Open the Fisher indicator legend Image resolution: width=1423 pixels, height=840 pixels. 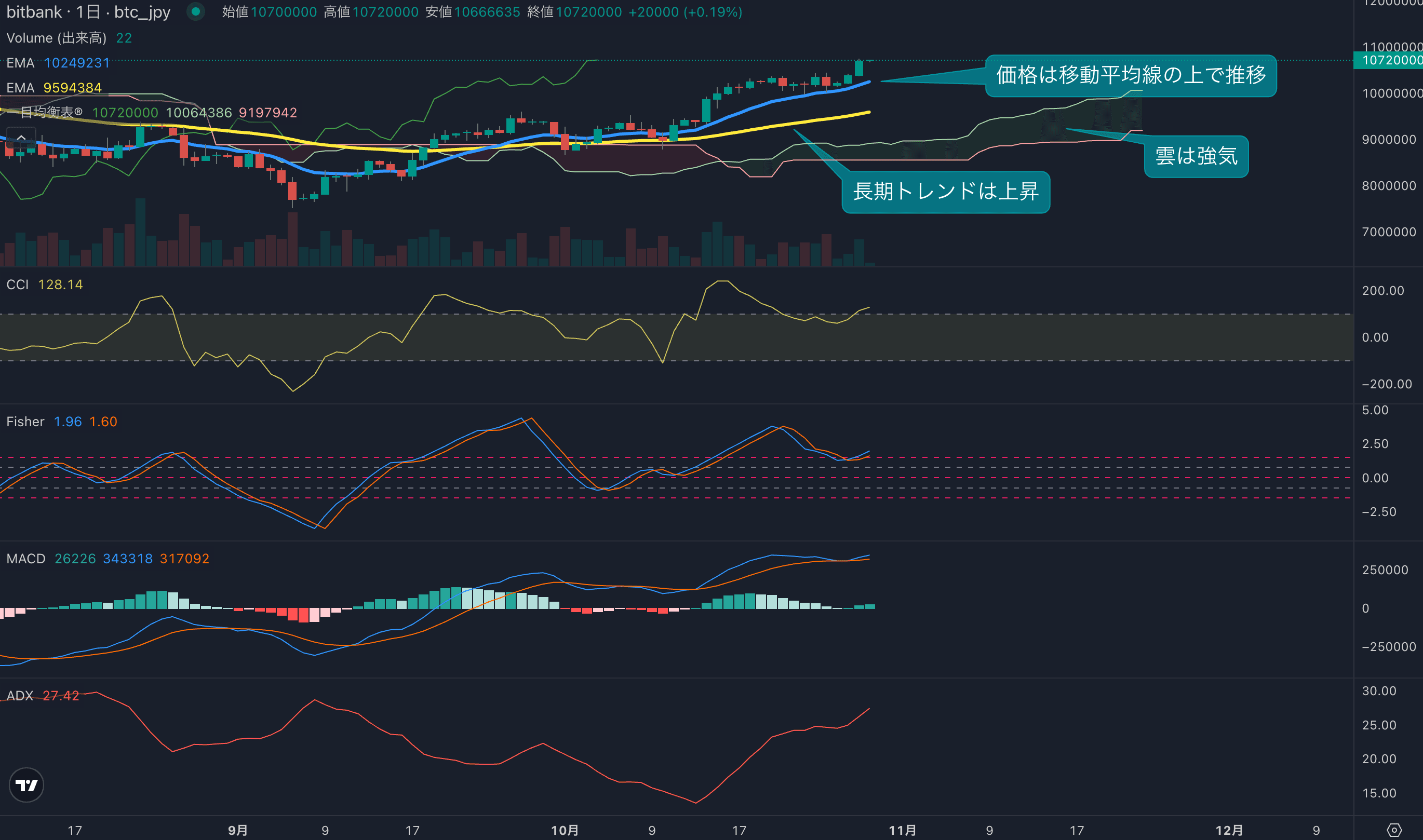[x=25, y=422]
